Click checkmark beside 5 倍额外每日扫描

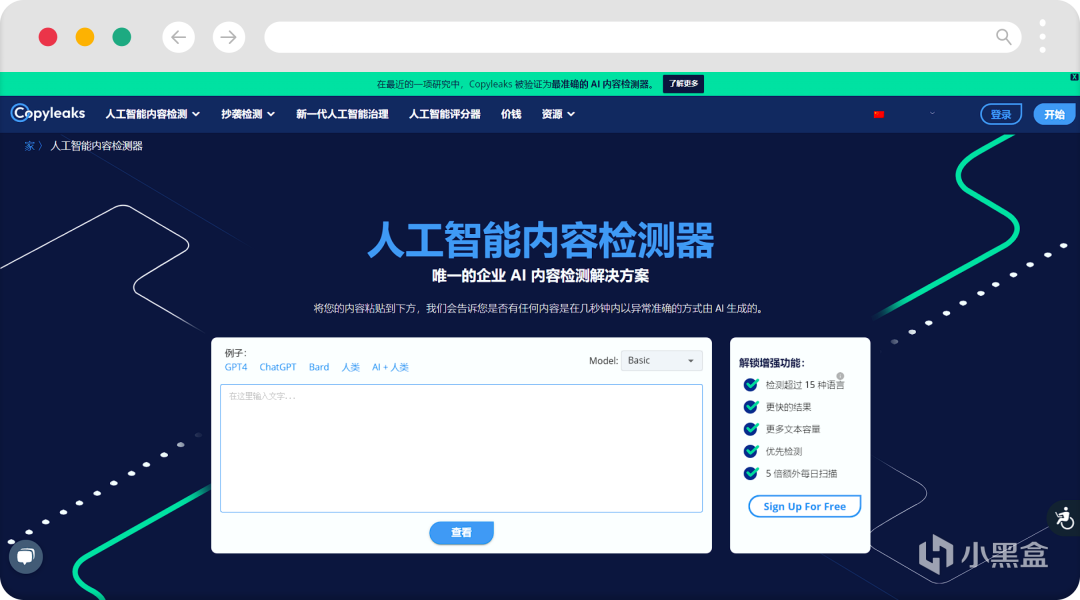tap(751, 473)
